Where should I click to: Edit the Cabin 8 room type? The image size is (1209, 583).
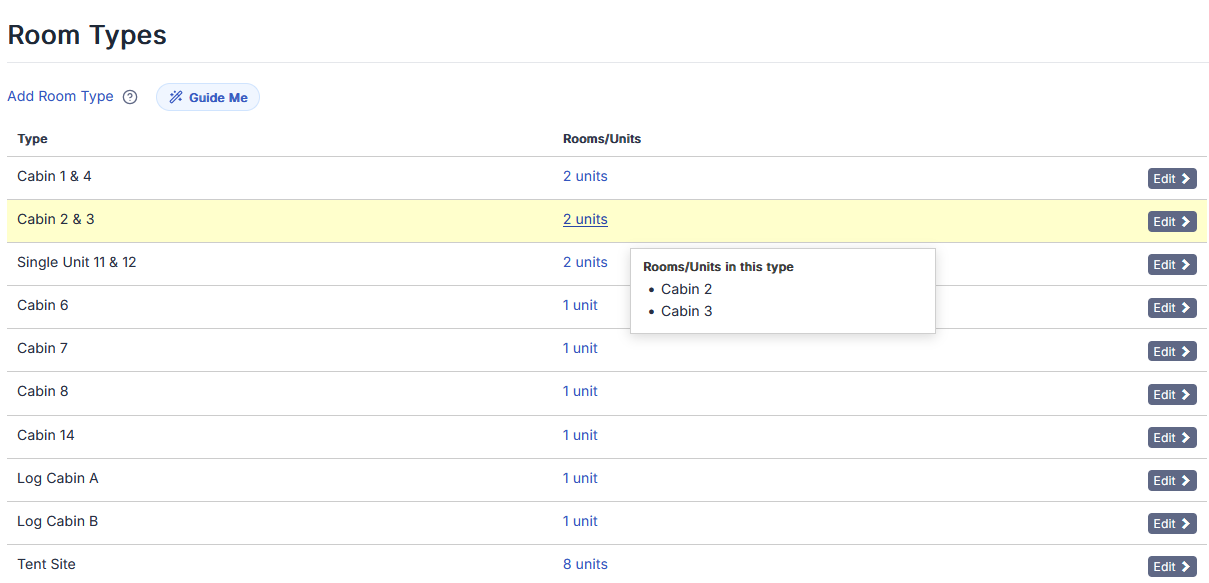(x=1171, y=395)
